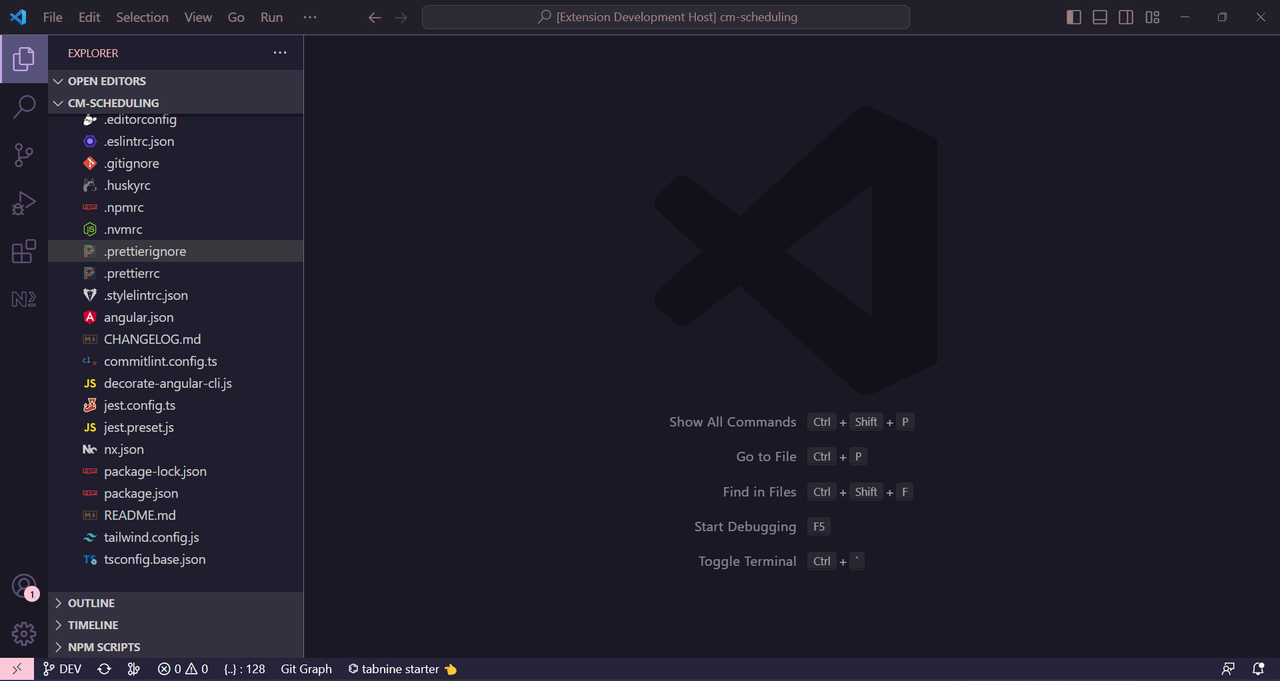Image resolution: width=1280 pixels, height=681 pixels.
Task: Open commitlint.config.ts file
Action: click(x=176, y=361)
